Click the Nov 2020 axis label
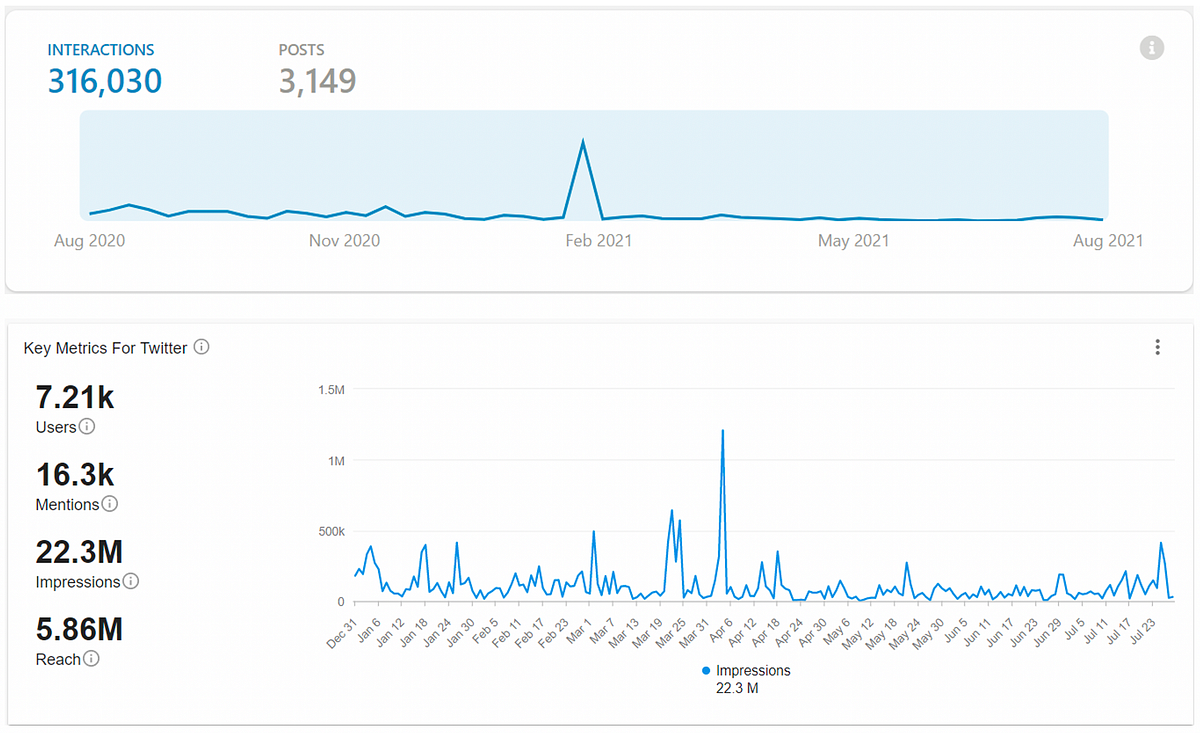Image resolution: width=1200 pixels, height=733 pixels. [x=344, y=241]
